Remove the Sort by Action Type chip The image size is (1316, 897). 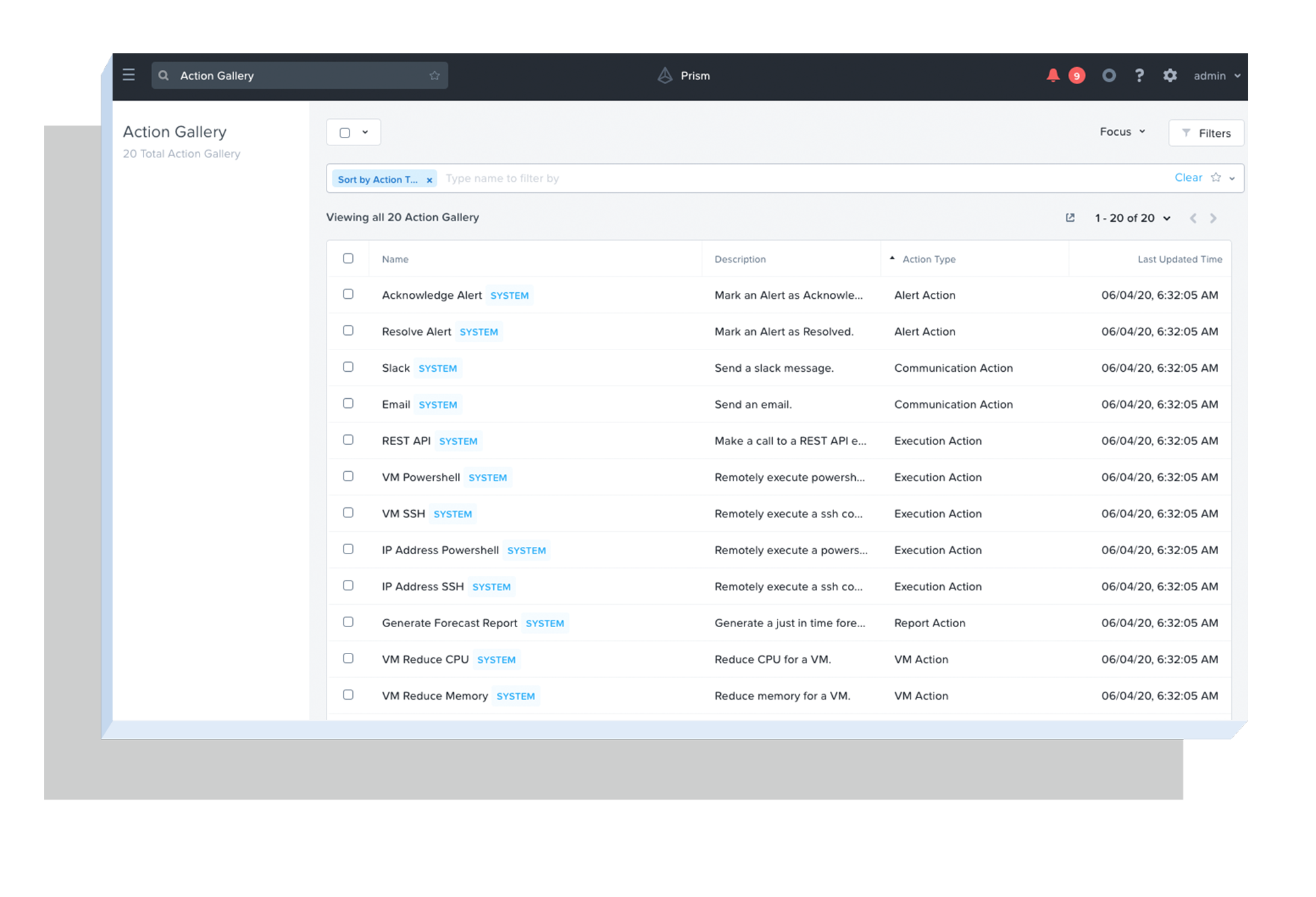[429, 180]
